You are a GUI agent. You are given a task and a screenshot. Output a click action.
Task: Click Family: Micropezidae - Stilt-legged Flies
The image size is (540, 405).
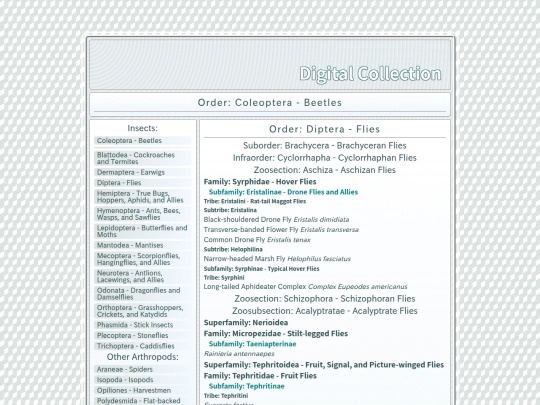276,334
